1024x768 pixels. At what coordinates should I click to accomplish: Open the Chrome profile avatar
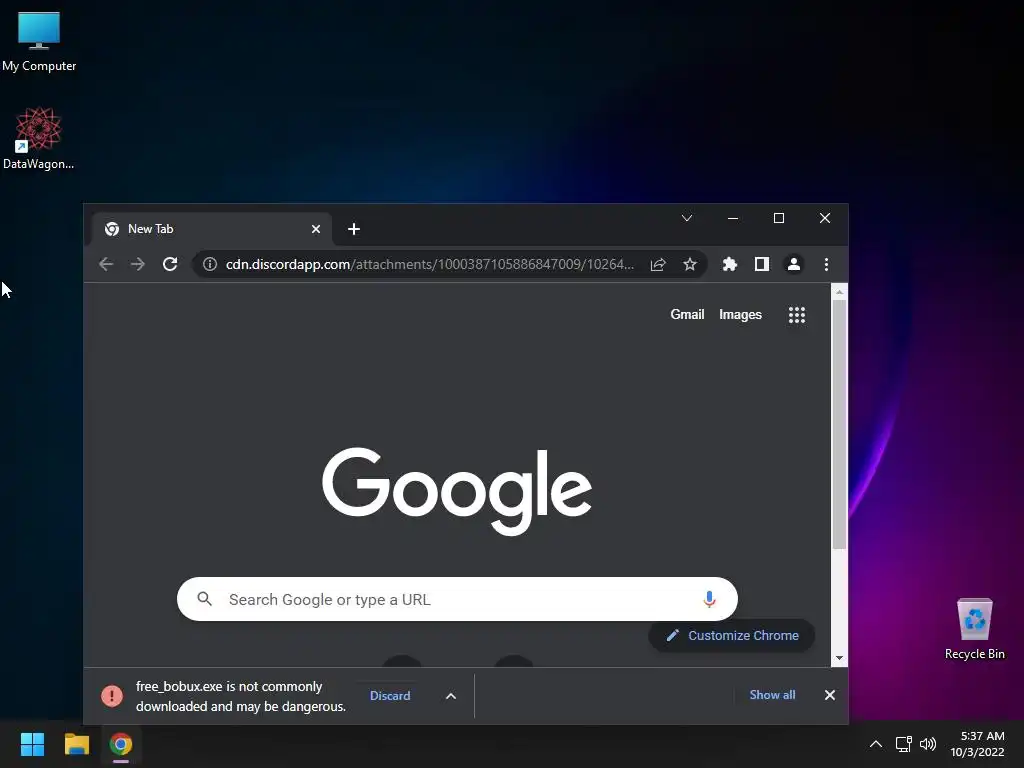(793, 264)
